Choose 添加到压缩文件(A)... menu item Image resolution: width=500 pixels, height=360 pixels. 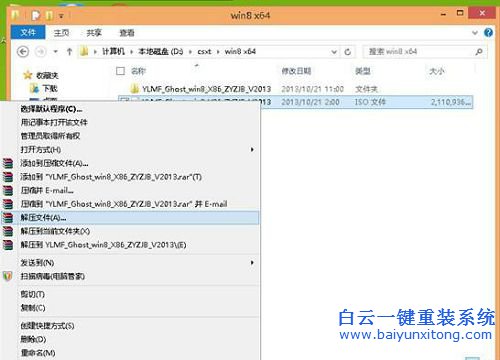pos(130,163)
